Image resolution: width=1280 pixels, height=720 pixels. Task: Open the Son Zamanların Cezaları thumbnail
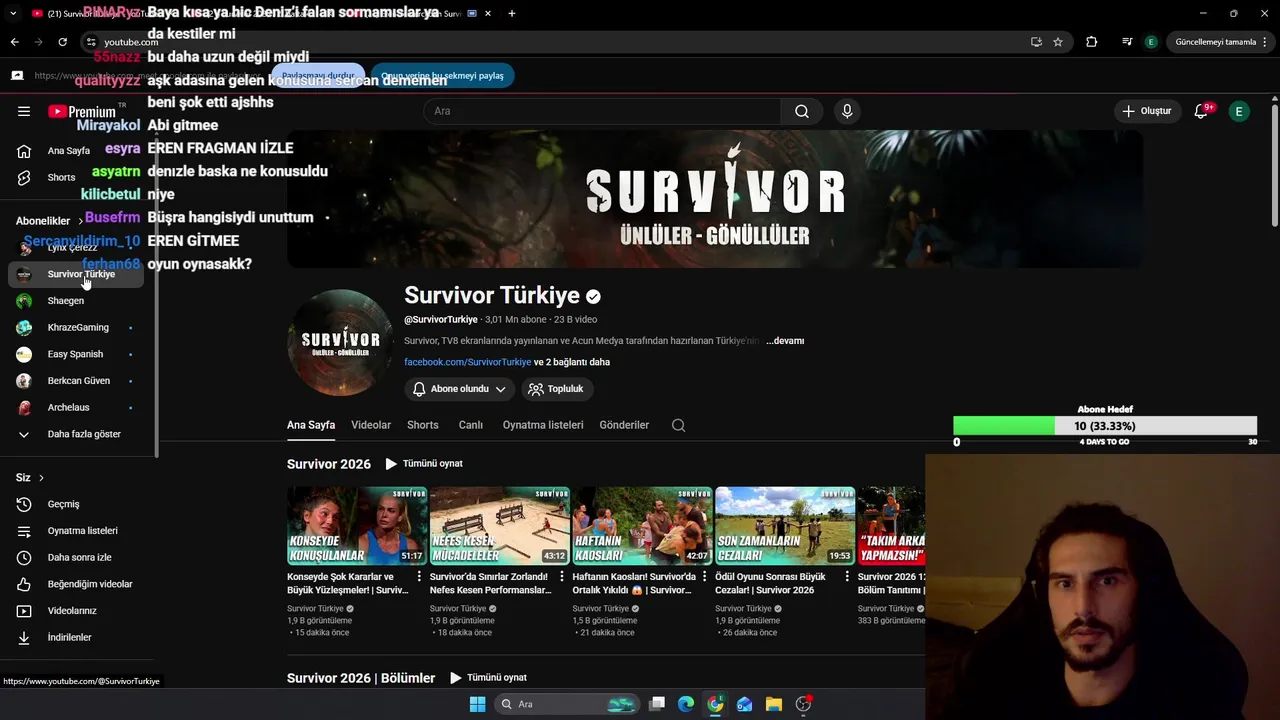[785, 526]
